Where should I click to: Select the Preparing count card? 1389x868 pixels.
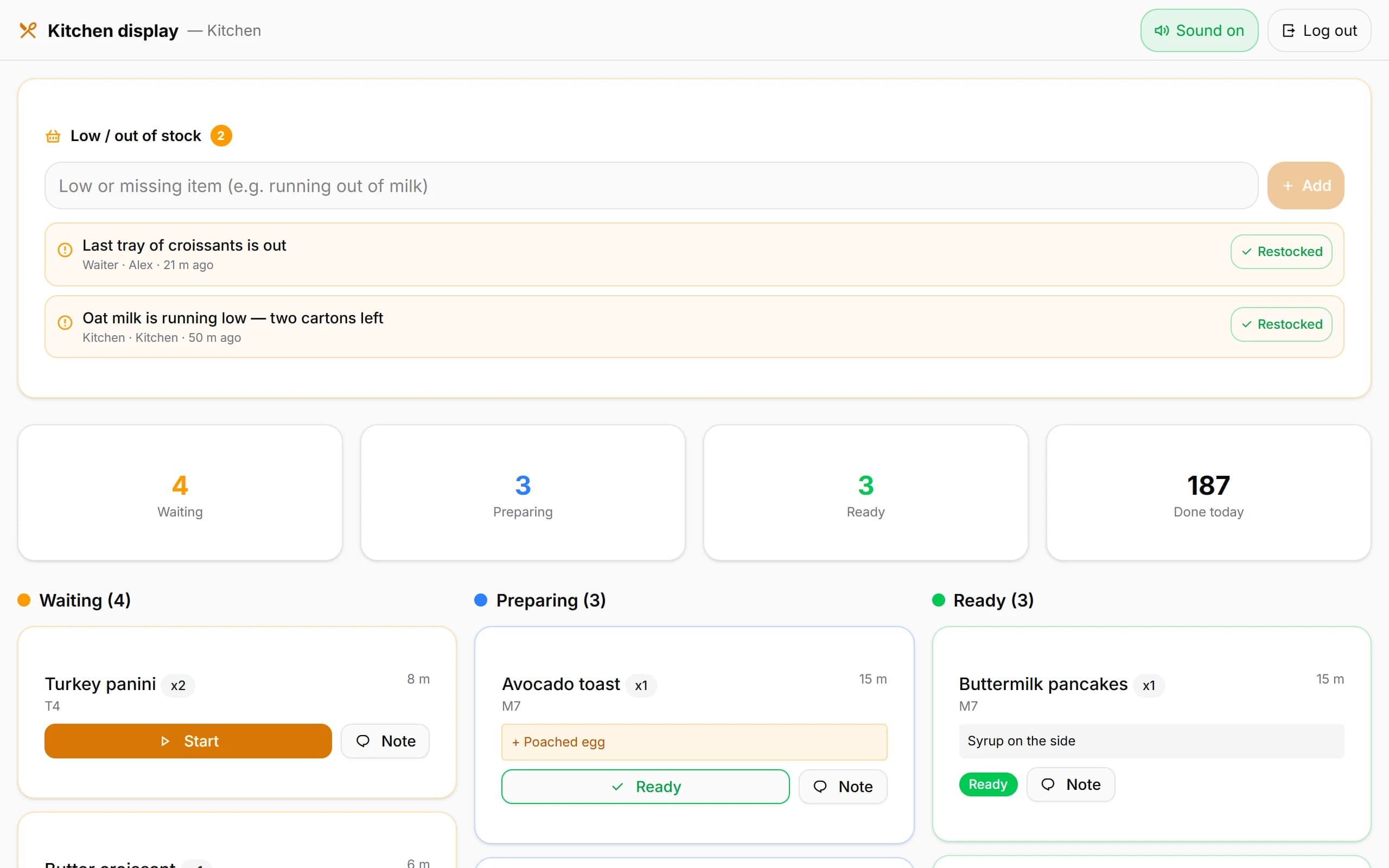523,493
